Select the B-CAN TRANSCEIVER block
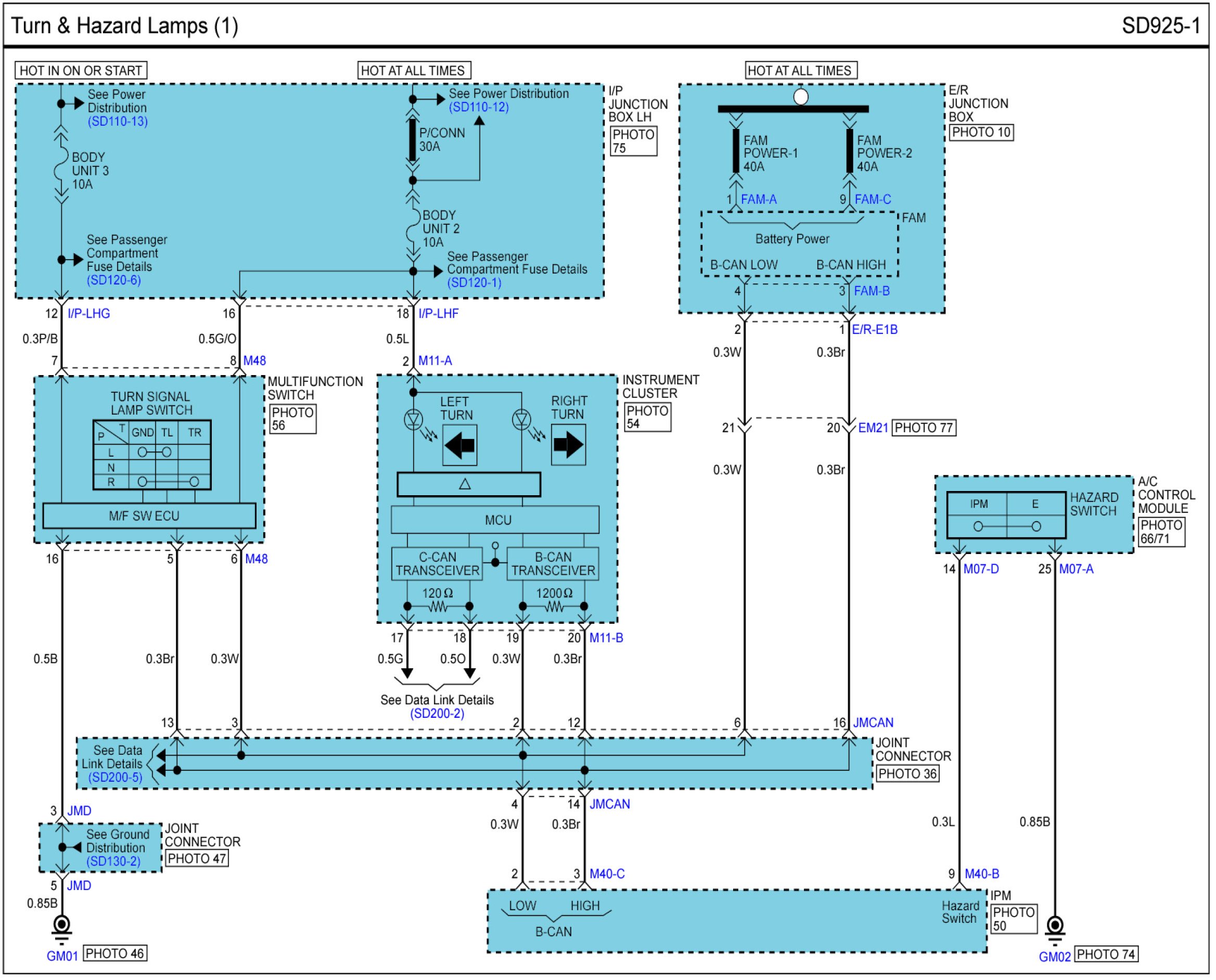The width and height of the screenshot is (1216, 980). pyautogui.click(x=553, y=564)
